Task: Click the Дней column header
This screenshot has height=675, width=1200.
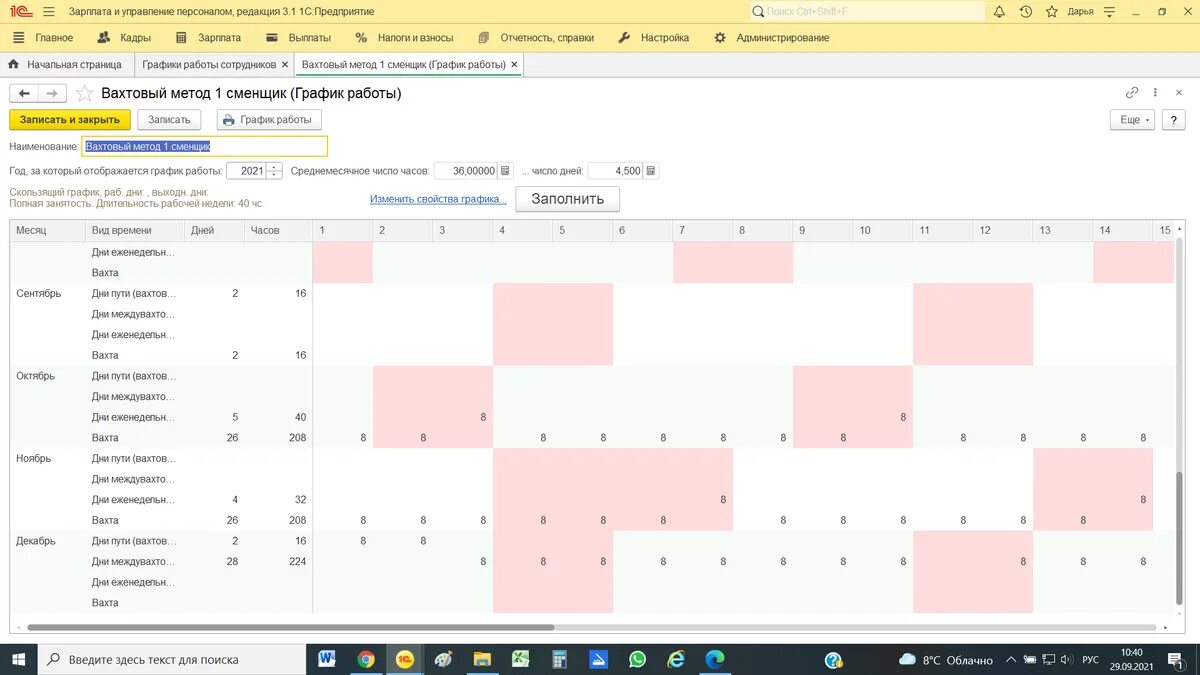Action: click(x=214, y=230)
